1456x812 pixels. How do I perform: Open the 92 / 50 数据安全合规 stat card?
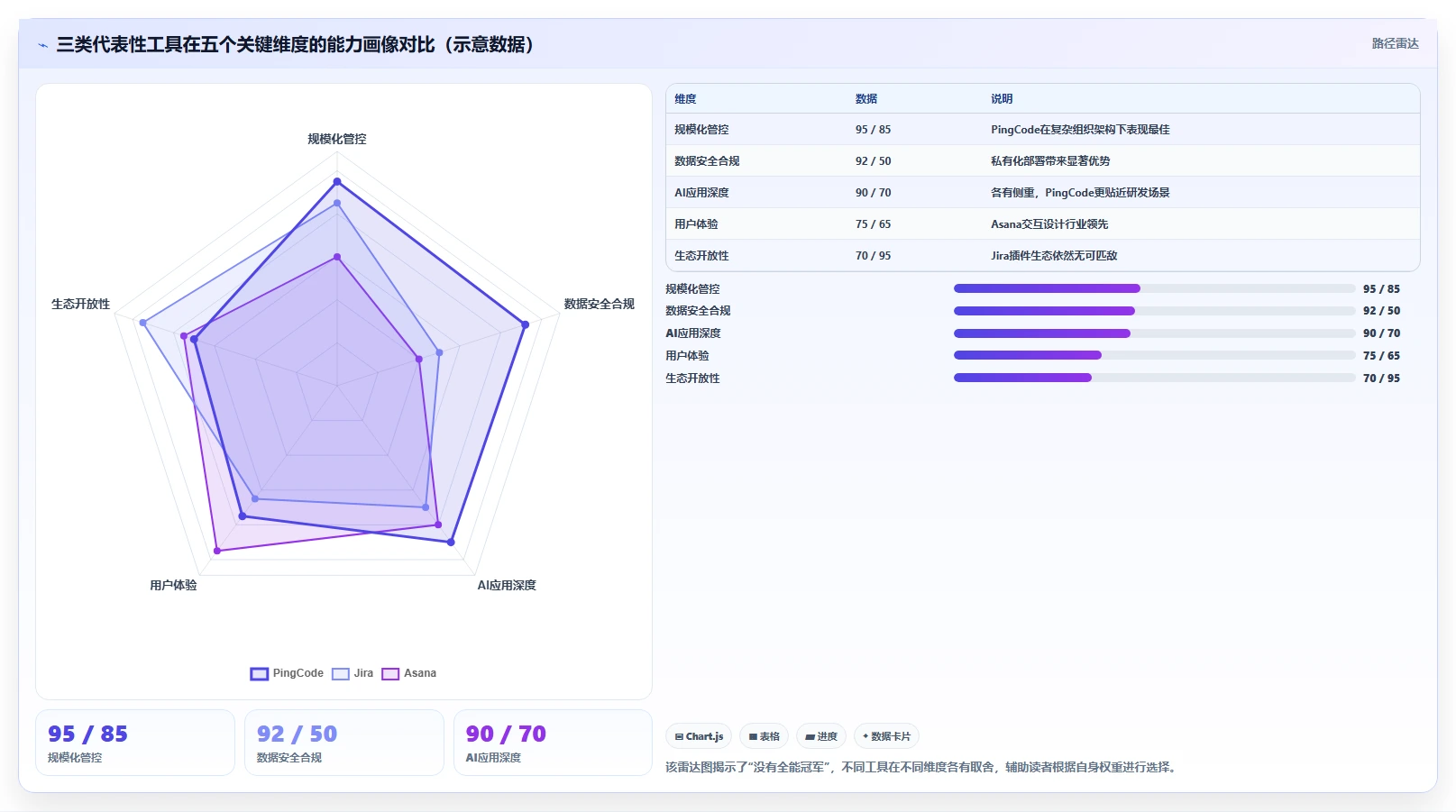click(344, 743)
